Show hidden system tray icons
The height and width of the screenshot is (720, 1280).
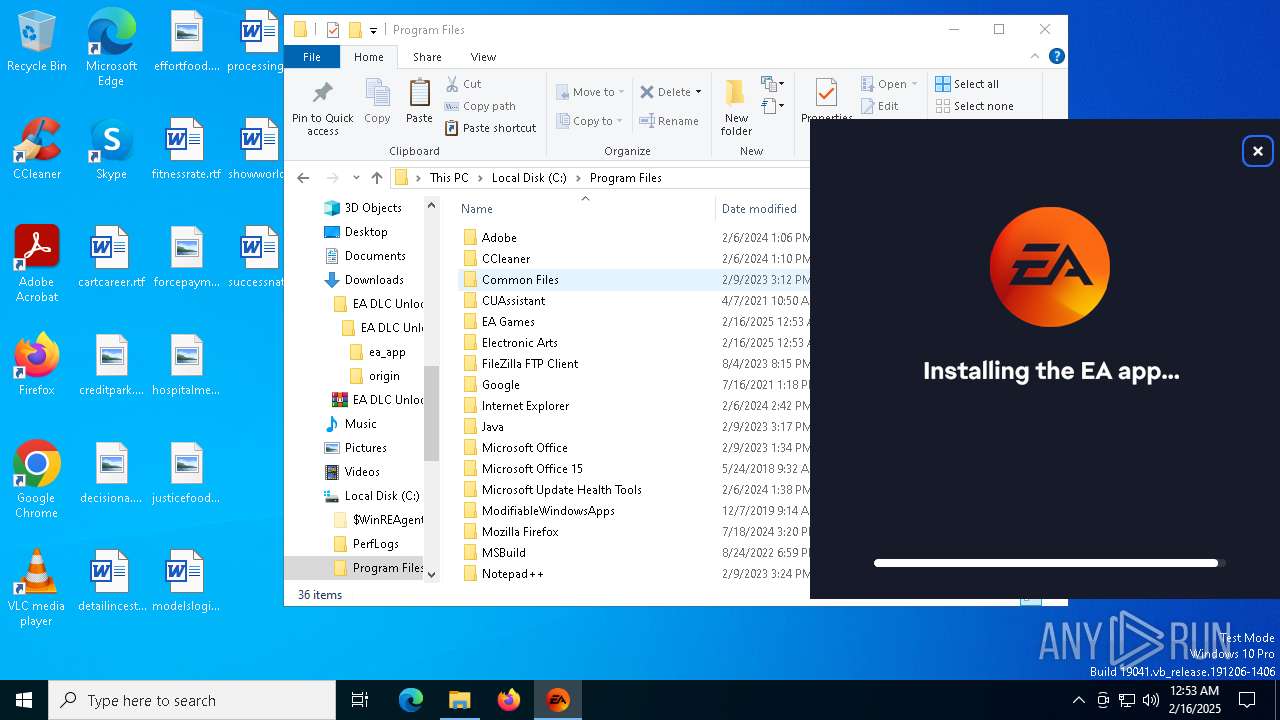tap(1078, 700)
